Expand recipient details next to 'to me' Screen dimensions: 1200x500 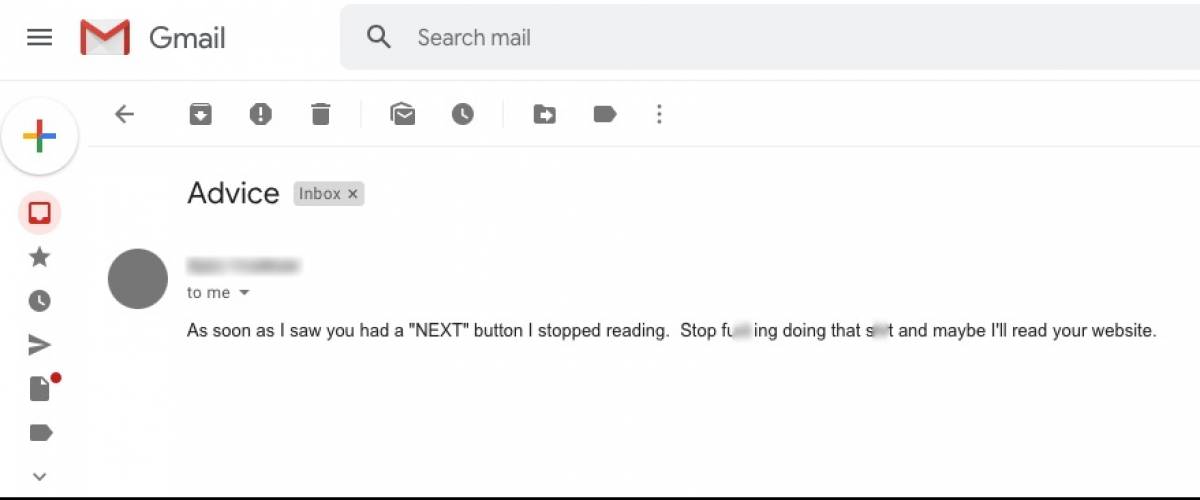244,293
